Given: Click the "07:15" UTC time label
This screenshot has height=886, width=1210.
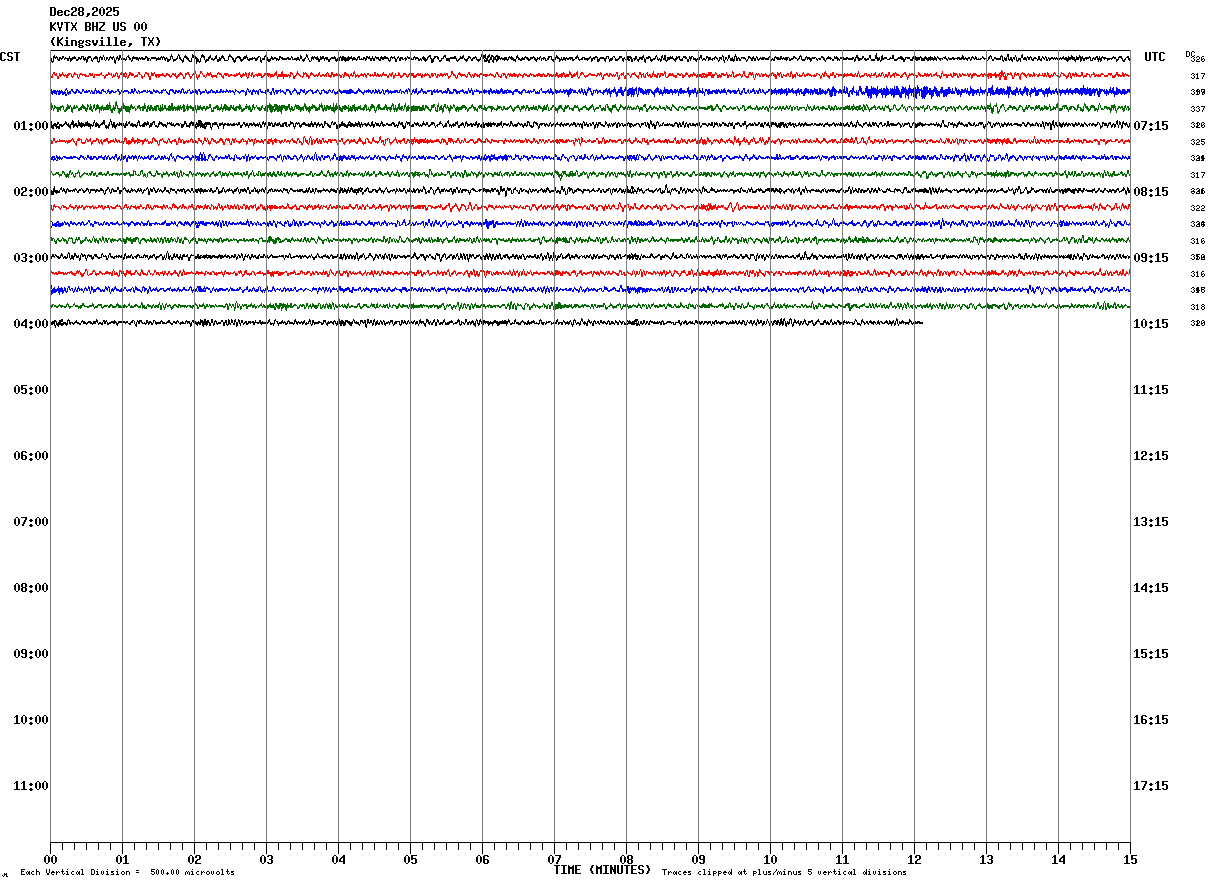Looking at the screenshot, I should (x=1151, y=126).
